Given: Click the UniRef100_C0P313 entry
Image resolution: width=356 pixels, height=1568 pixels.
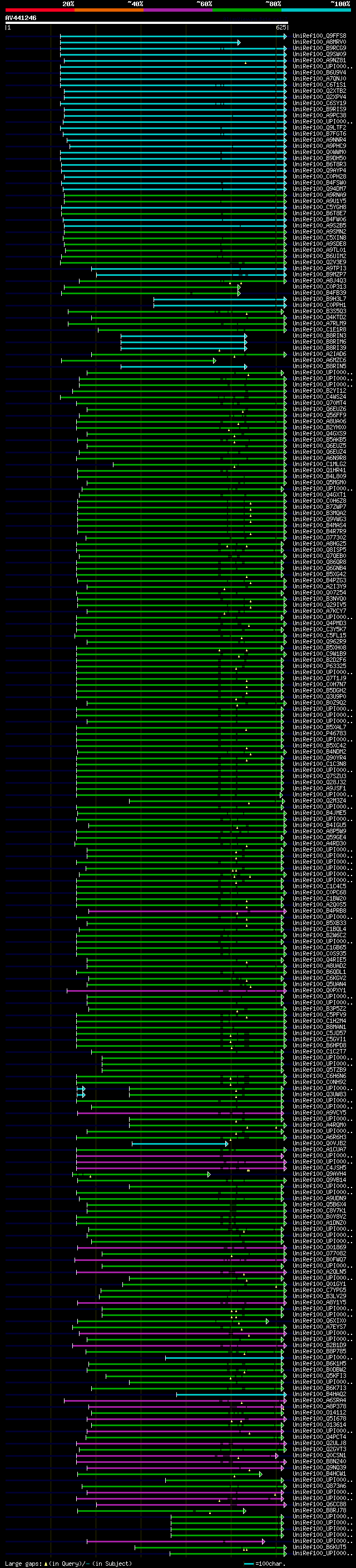Looking at the screenshot, I should 319,286.
